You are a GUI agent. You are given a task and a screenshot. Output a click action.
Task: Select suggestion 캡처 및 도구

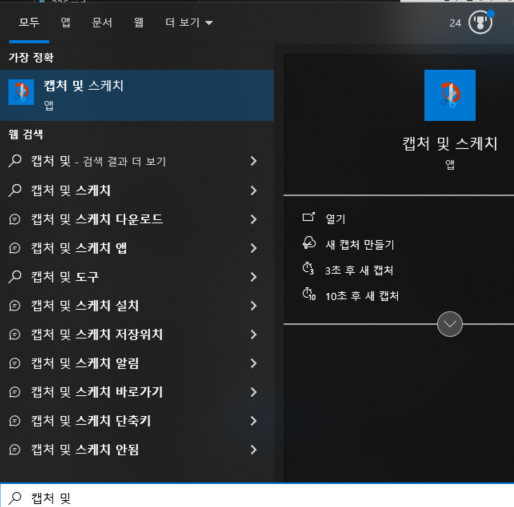137,277
